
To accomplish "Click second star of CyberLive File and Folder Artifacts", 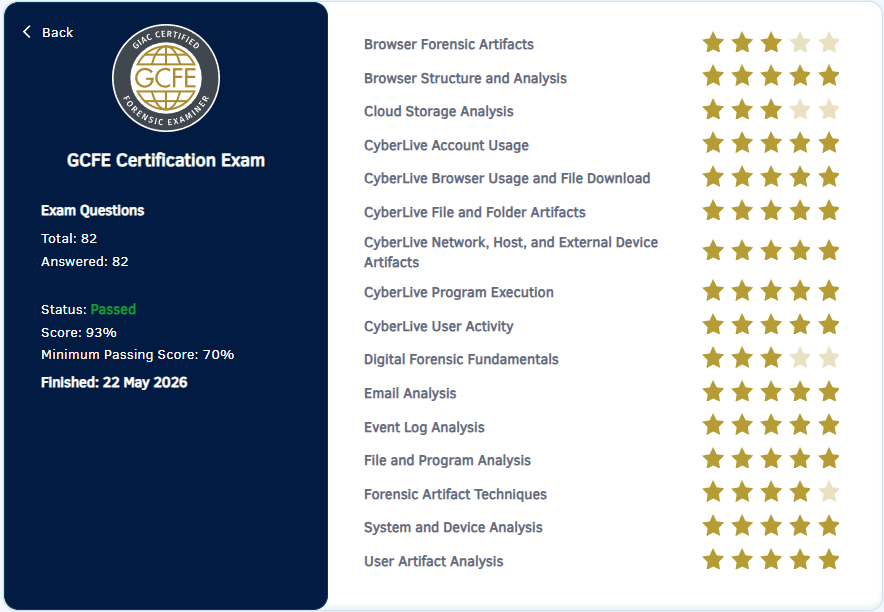I will [x=742, y=211].
